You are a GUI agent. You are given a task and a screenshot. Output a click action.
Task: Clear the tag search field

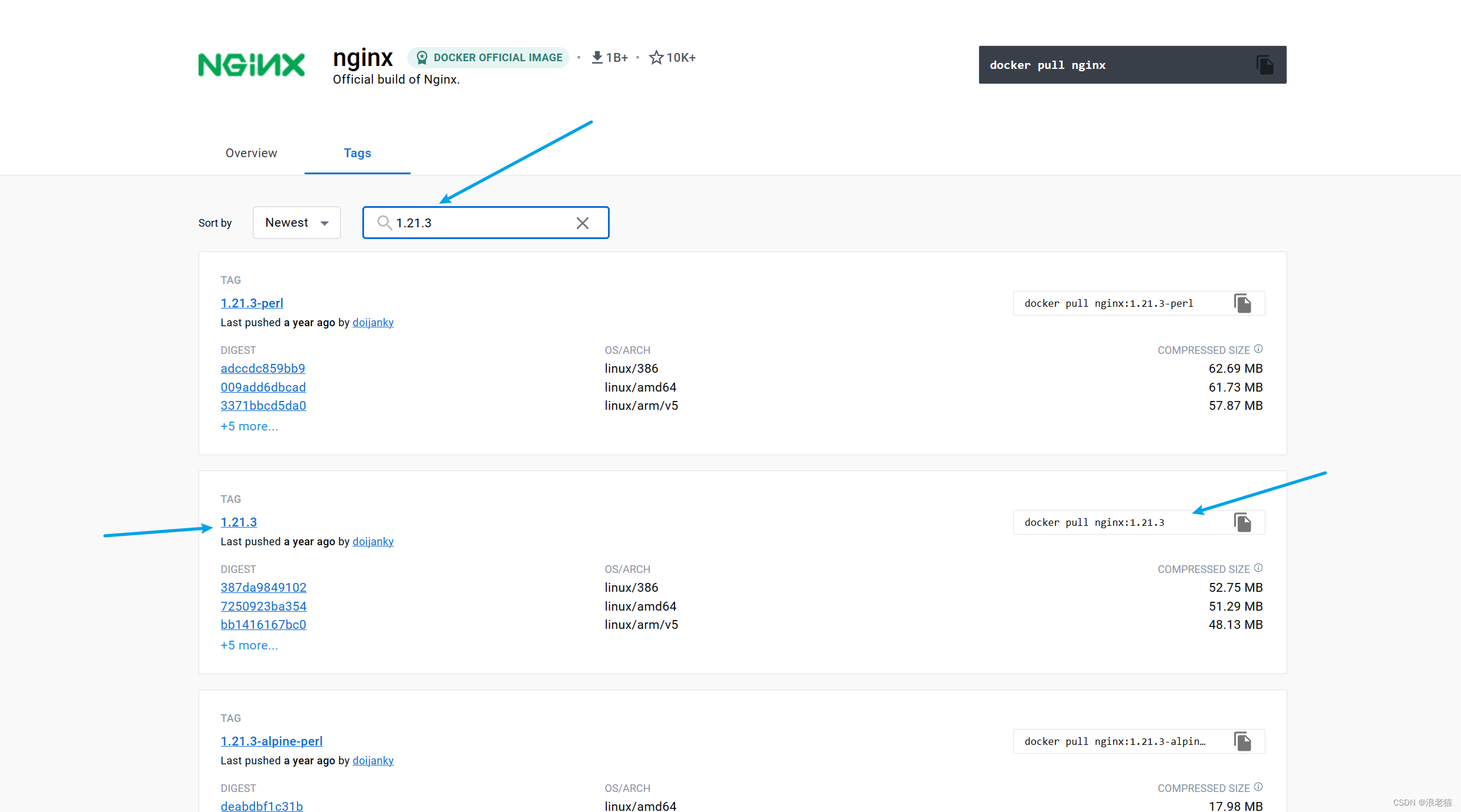pos(582,223)
